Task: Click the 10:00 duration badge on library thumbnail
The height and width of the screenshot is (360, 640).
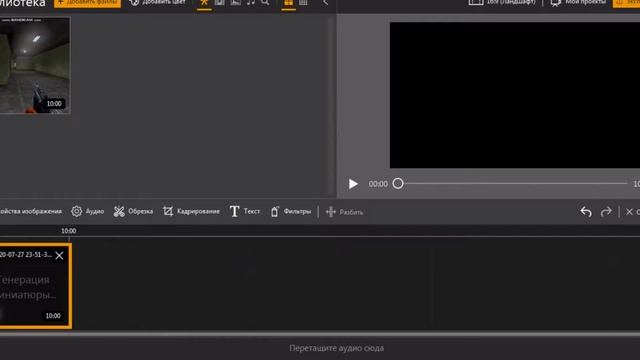Action: click(54, 104)
